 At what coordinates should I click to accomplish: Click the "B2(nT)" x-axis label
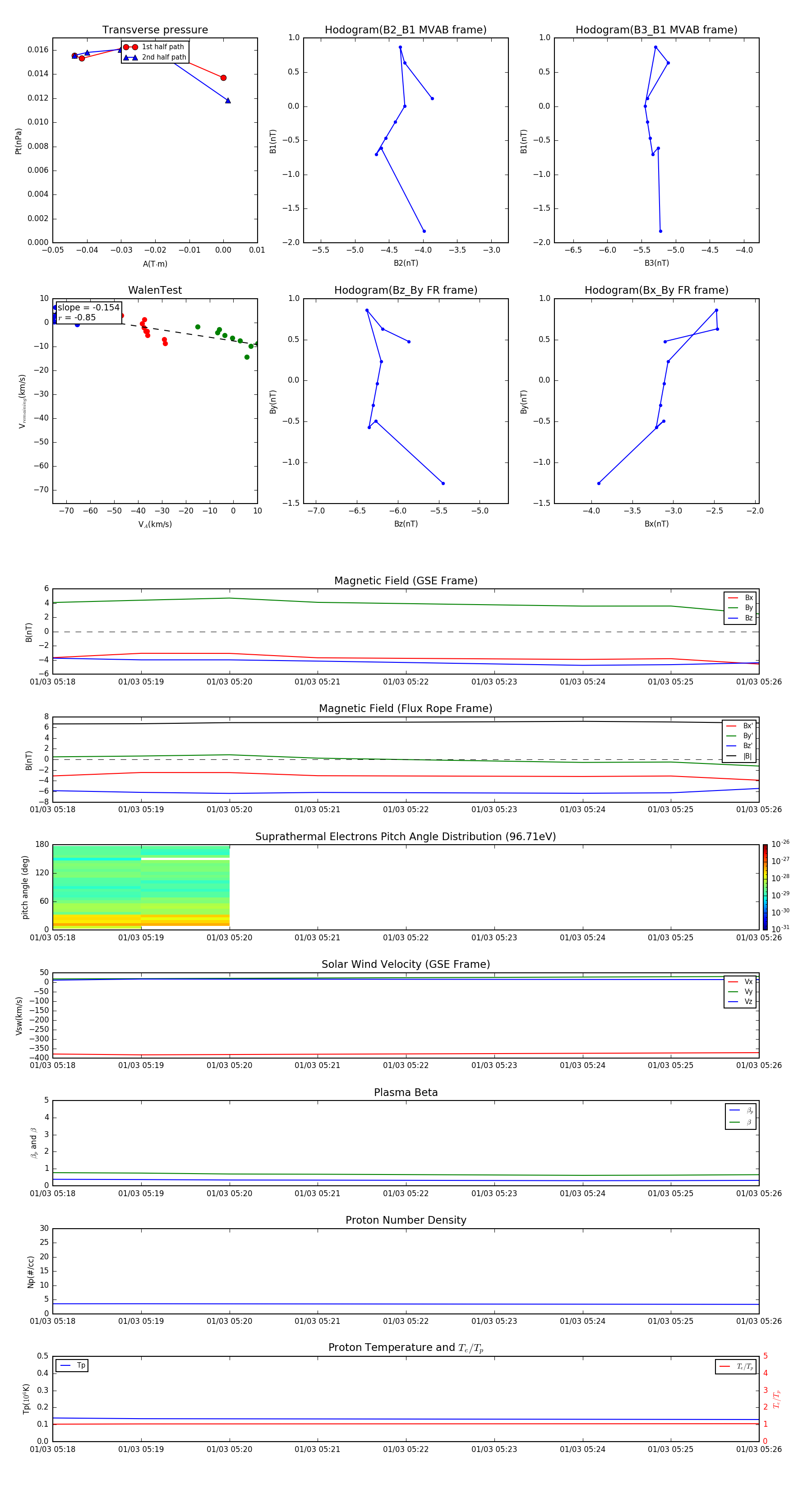pos(406,264)
